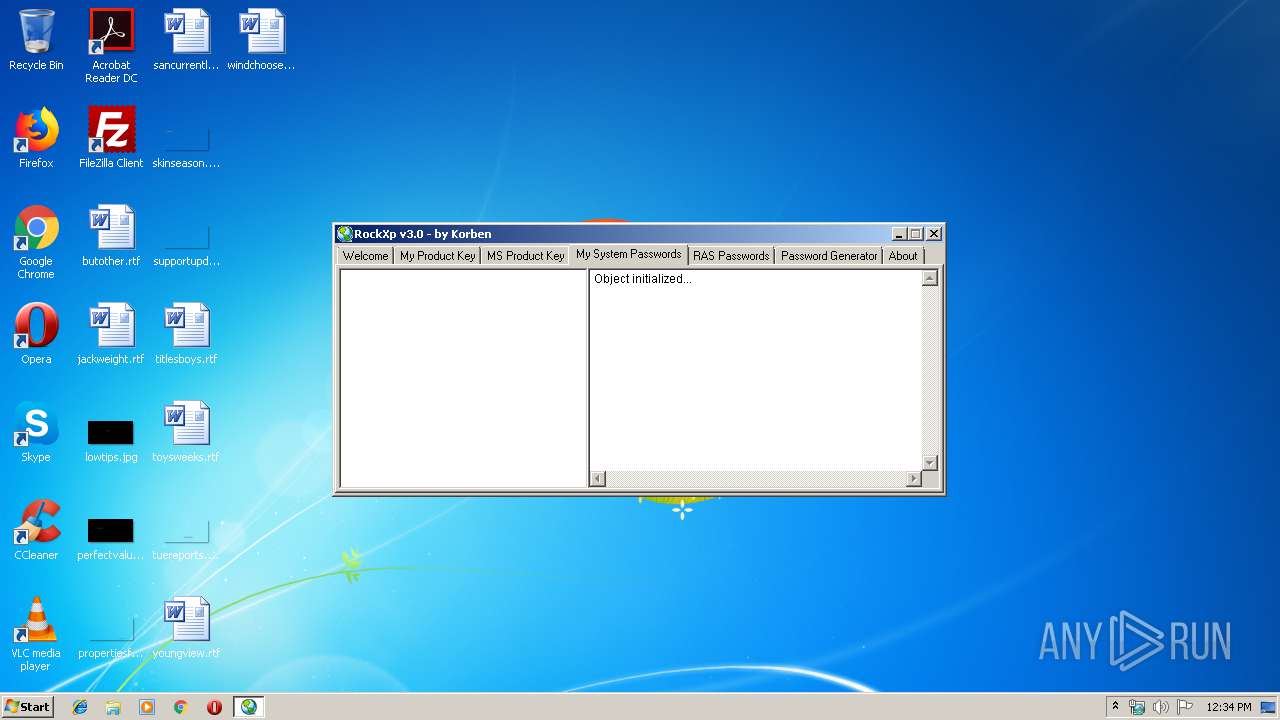Show hidden tray icons arrow
The height and width of the screenshot is (720, 1280).
(x=1115, y=707)
